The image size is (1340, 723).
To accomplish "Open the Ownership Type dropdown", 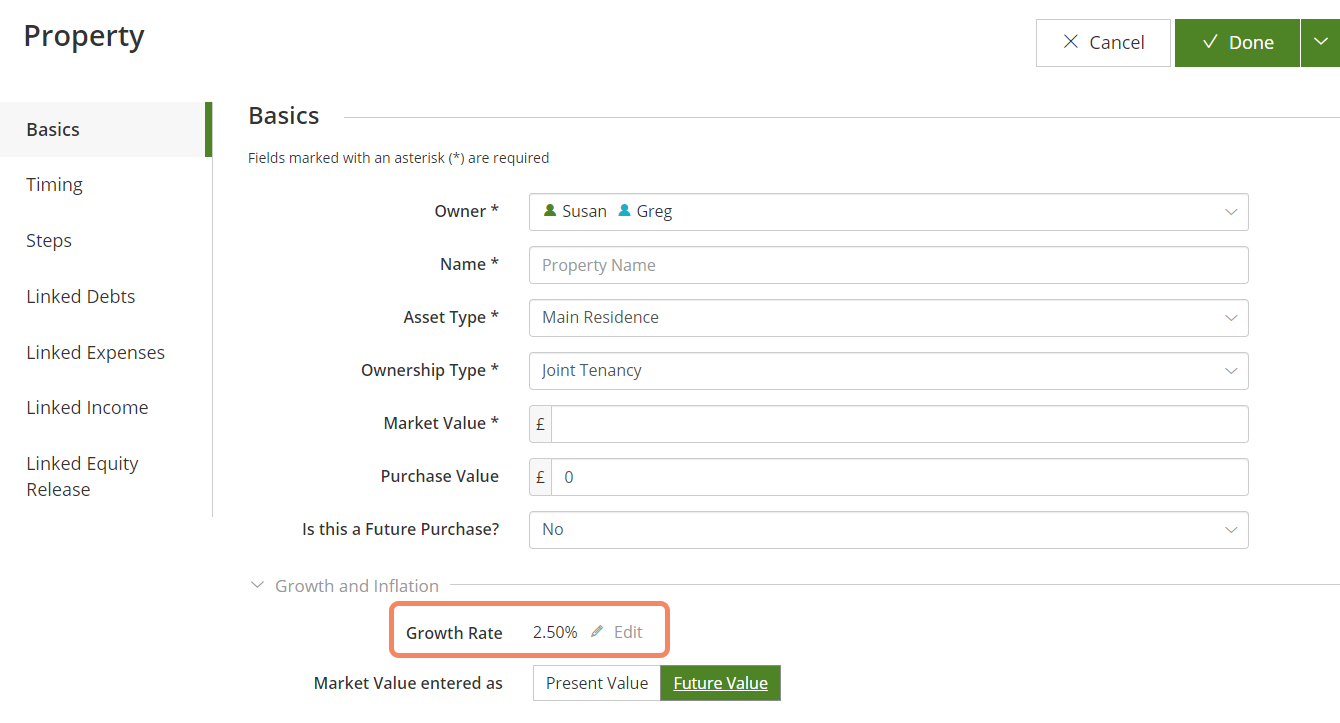I will (888, 371).
